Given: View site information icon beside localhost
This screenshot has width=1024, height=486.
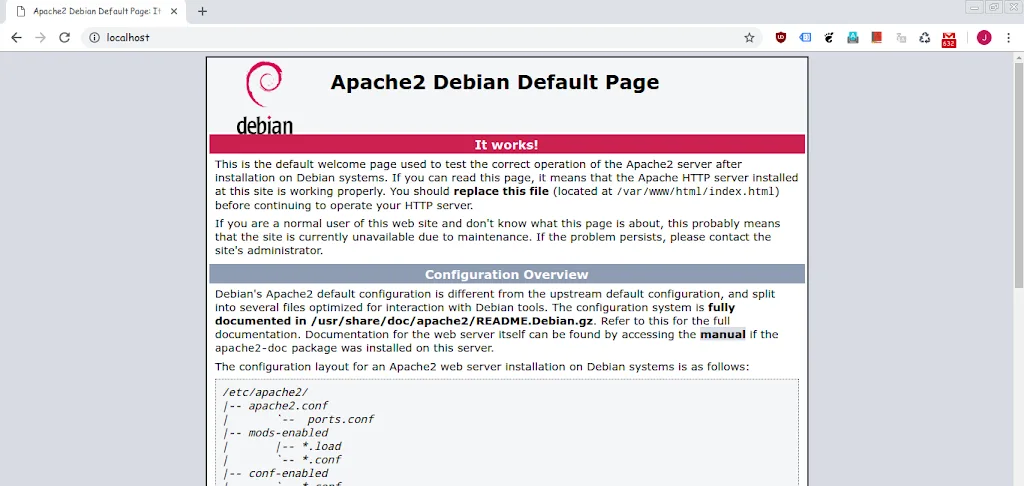Looking at the screenshot, I should pyautogui.click(x=95, y=37).
